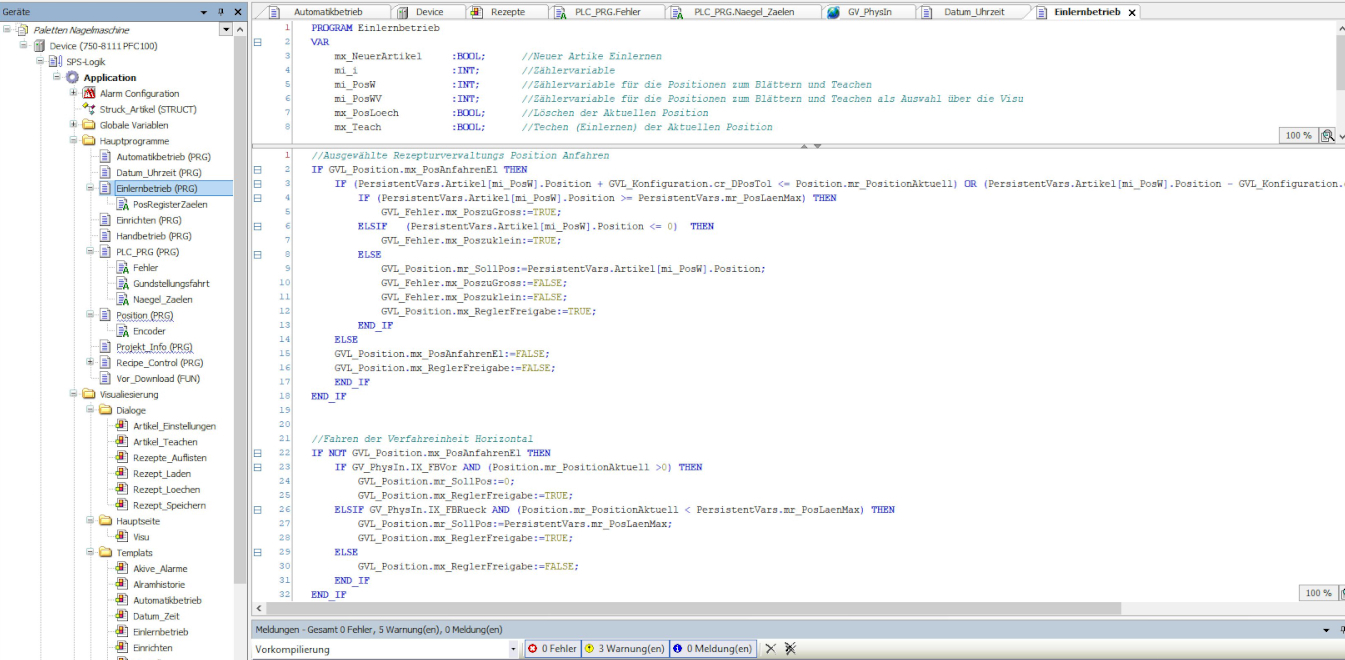Click the implementation editor 100 % zoom button
The image size is (1345, 660).
[x=1317, y=593]
